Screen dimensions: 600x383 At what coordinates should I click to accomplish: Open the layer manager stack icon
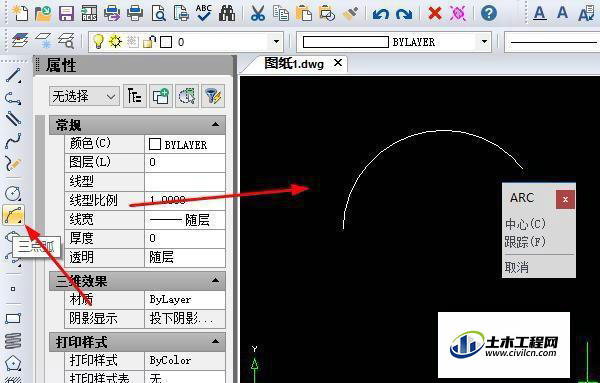(x=20, y=40)
